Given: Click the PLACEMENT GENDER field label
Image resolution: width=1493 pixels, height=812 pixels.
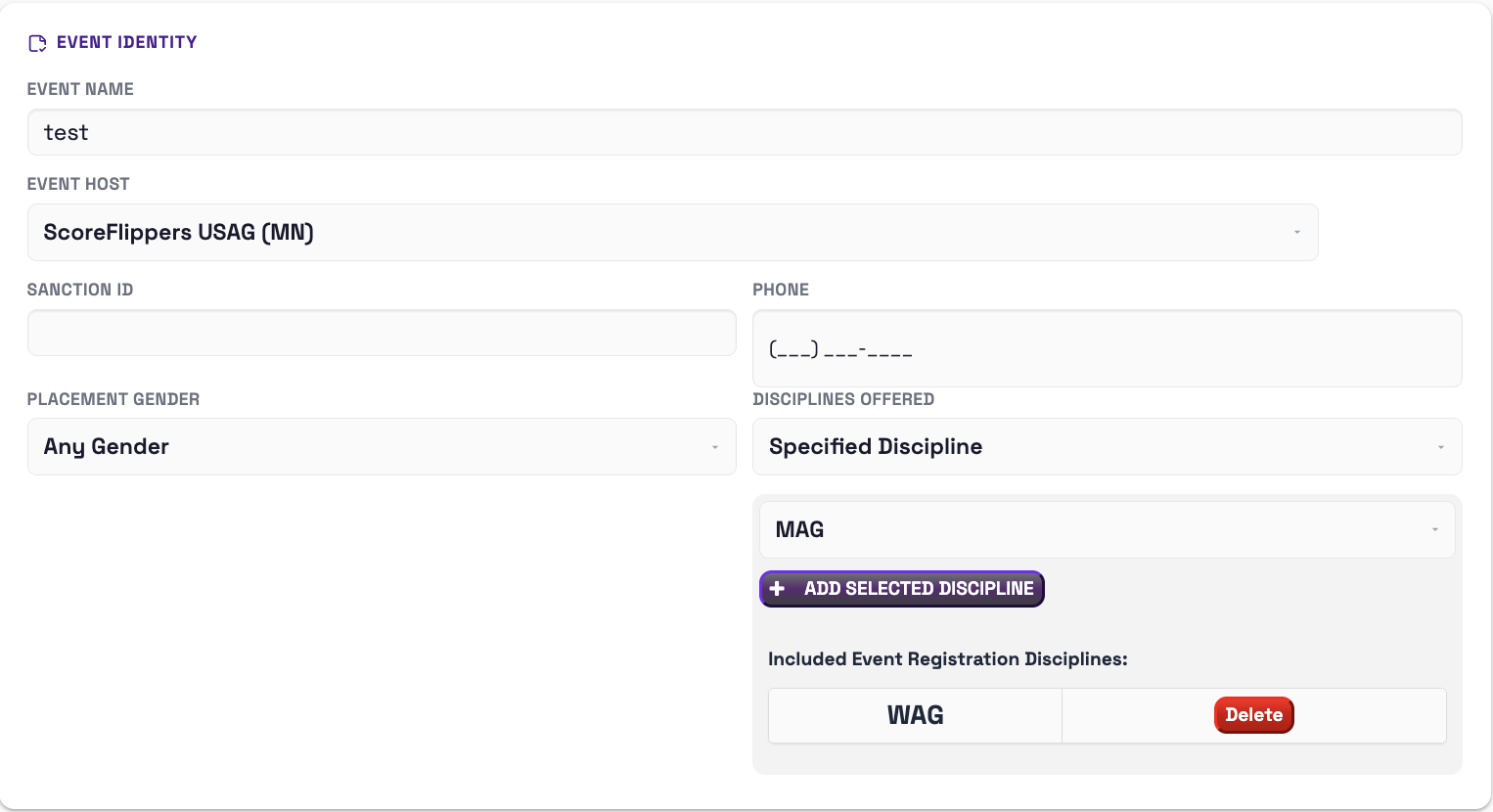Looking at the screenshot, I should point(113,399).
